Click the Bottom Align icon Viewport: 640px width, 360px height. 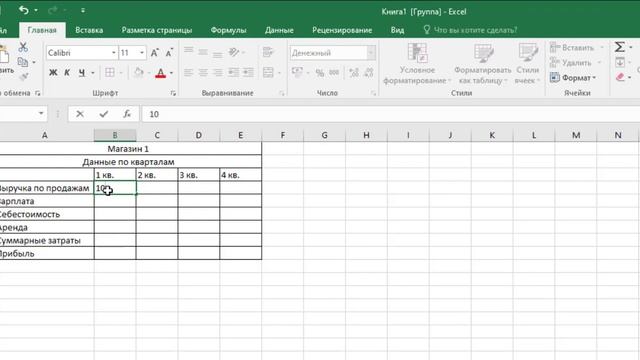pyautogui.click(x=218, y=53)
